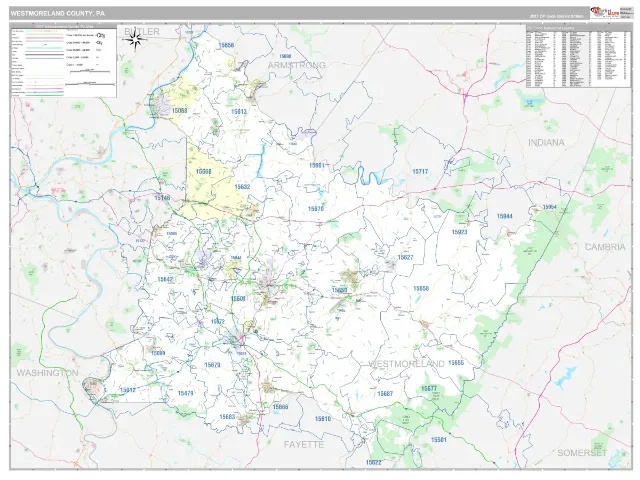This screenshot has height=480, width=640.
Task: Click ZIP code 15479 label
Action: click(x=186, y=393)
